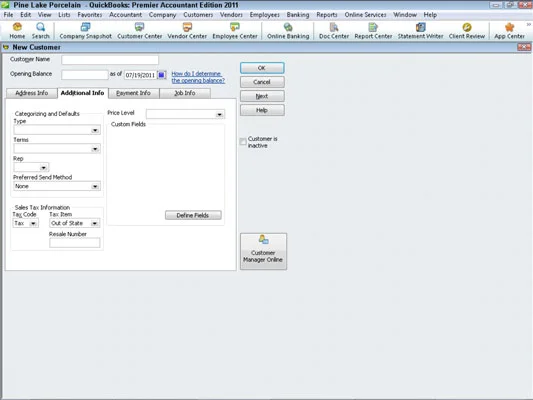533x400 pixels.
Task: Click the Customer Name input field
Action: tap(110, 60)
